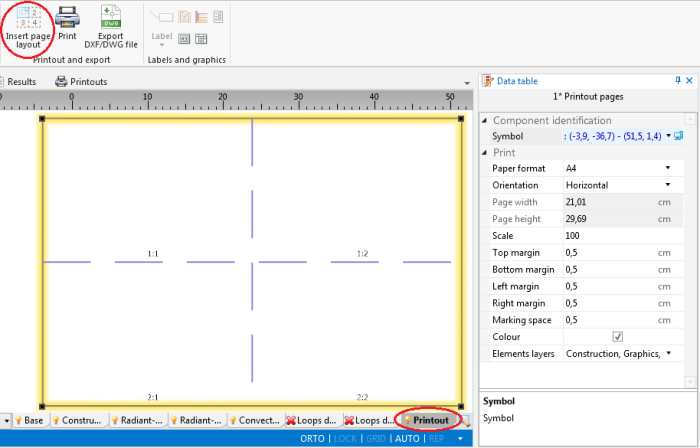Open the Elements layers dropdown
The width and height of the screenshot is (700, 448).
[667, 353]
